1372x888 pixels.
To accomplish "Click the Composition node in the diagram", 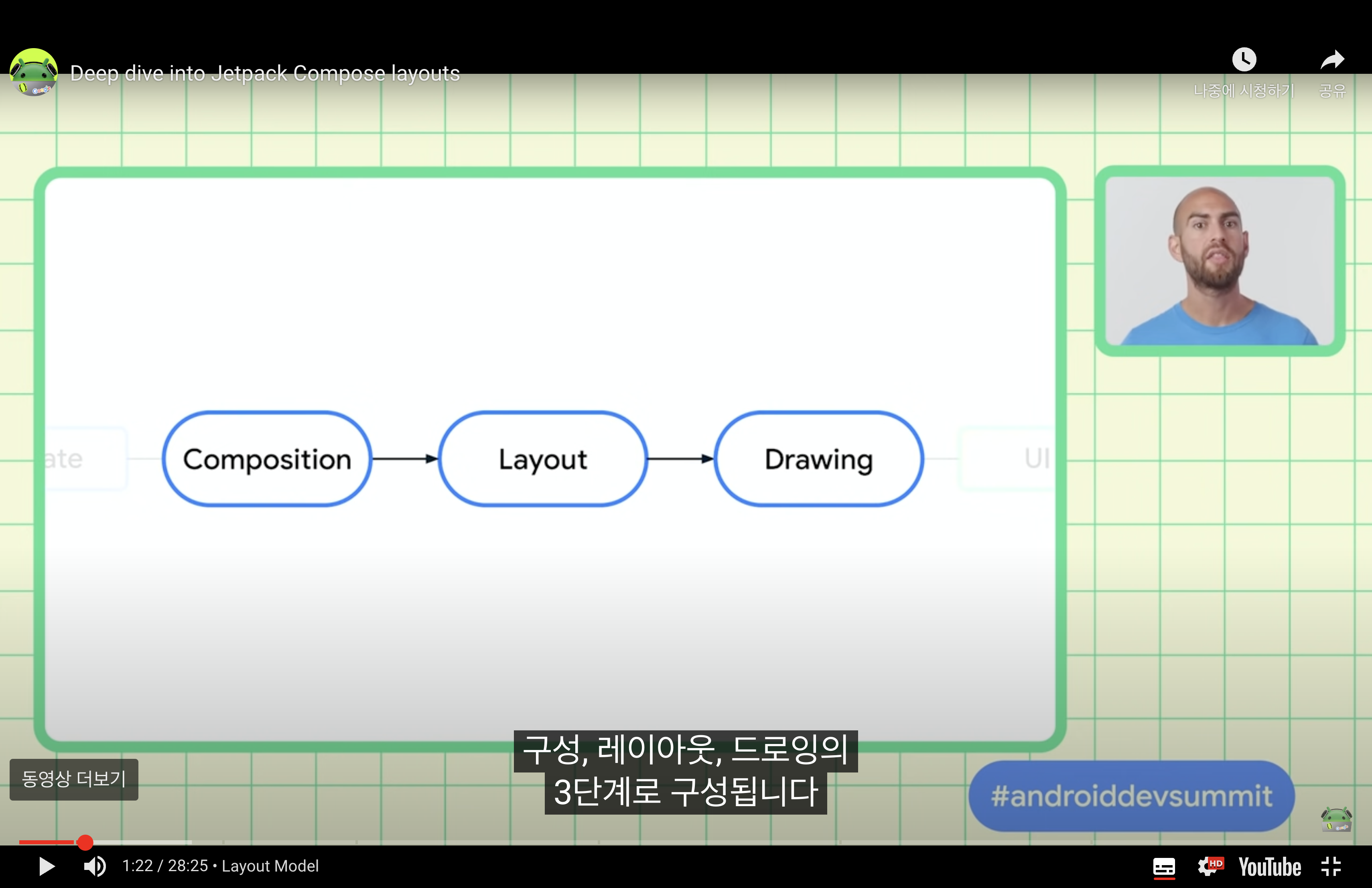I will tap(267, 459).
